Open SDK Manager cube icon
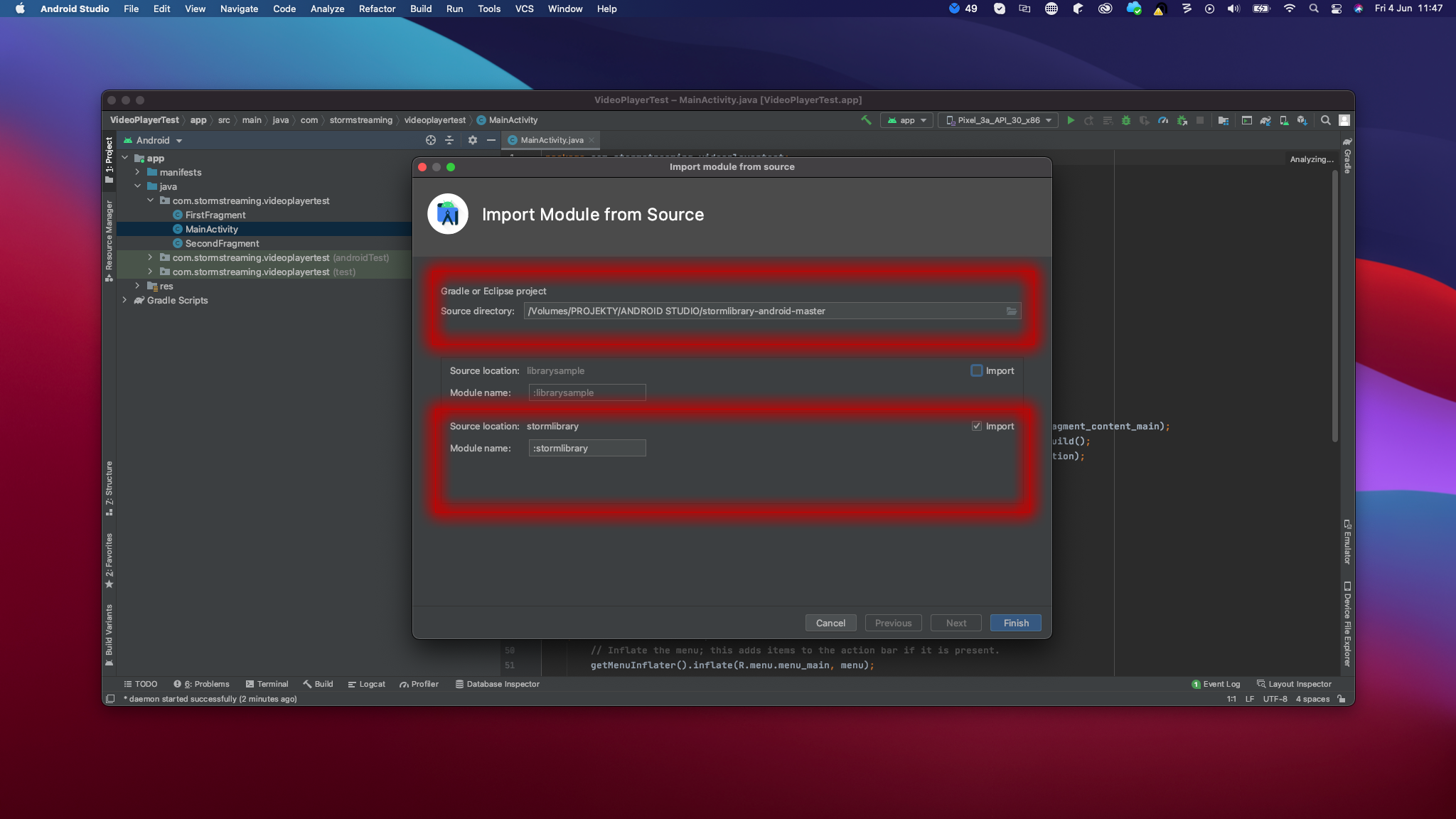 coord(1302,120)
